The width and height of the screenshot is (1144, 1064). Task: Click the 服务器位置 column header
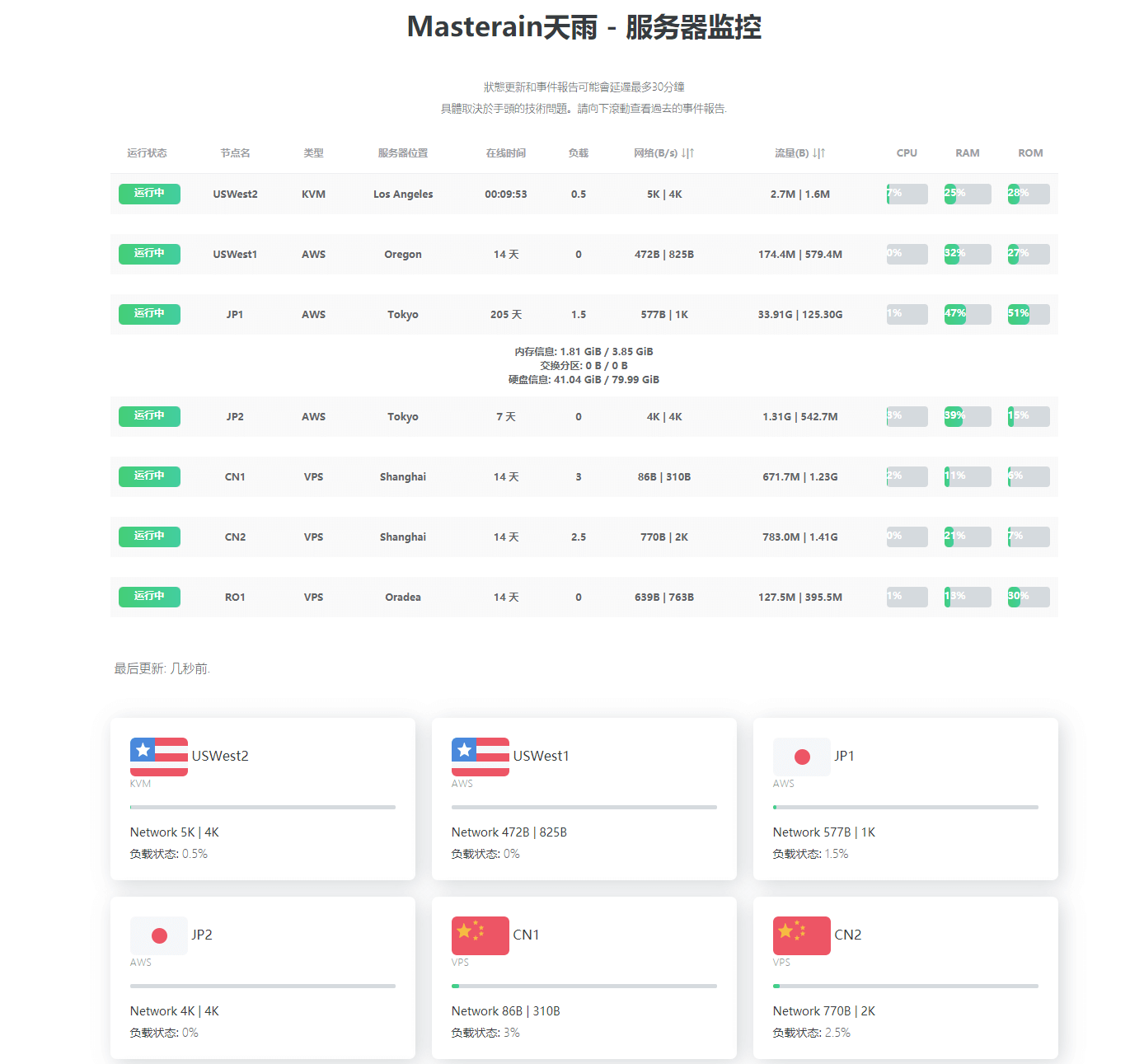[x=402, y=153]
